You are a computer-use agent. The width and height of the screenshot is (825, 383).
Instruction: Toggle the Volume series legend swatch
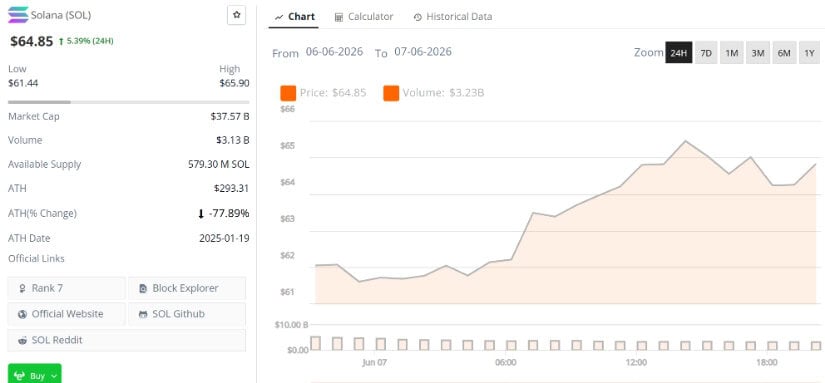[x=391, y=93]
